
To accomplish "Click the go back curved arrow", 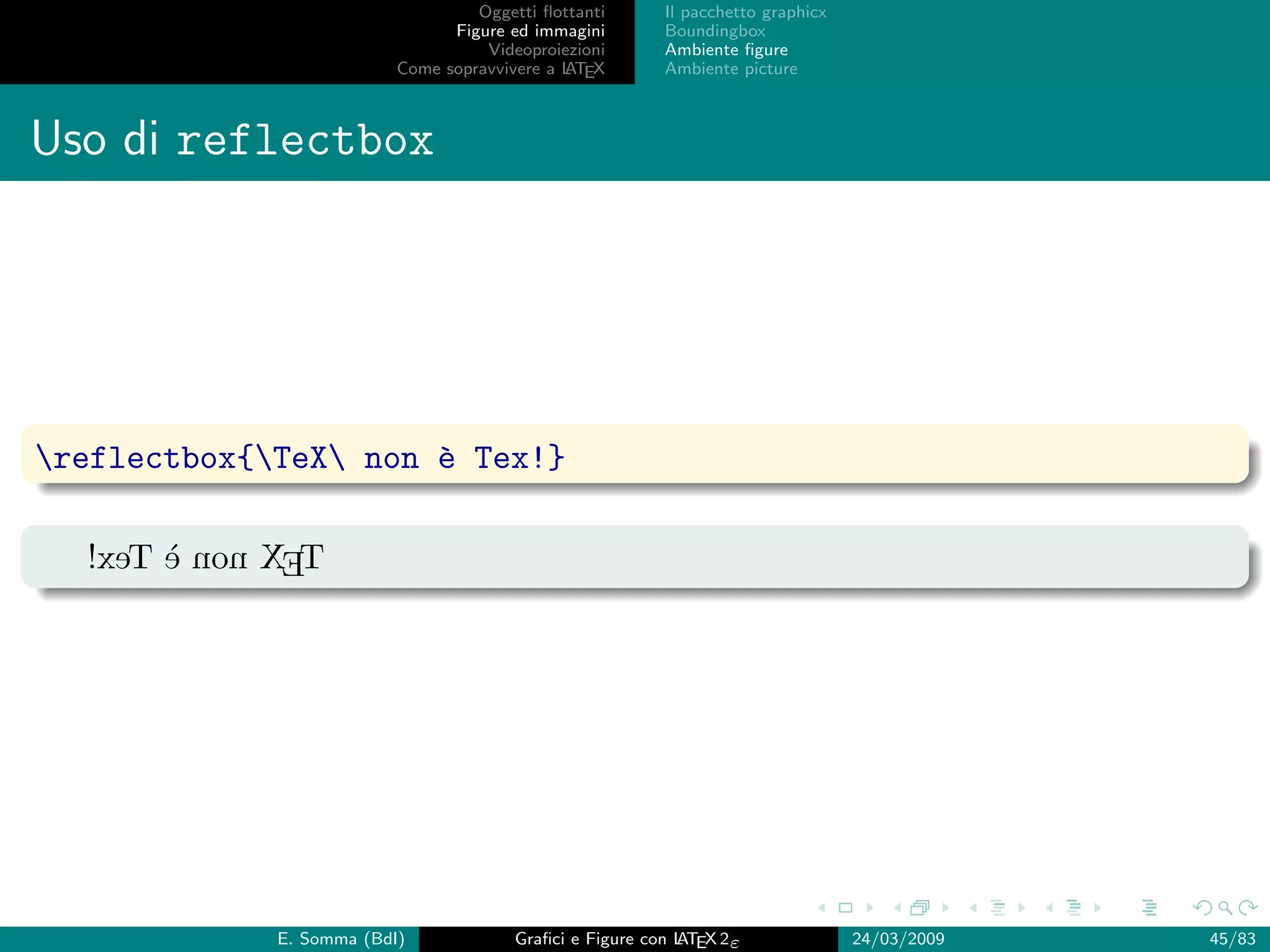I will [x=1202, y=908].
